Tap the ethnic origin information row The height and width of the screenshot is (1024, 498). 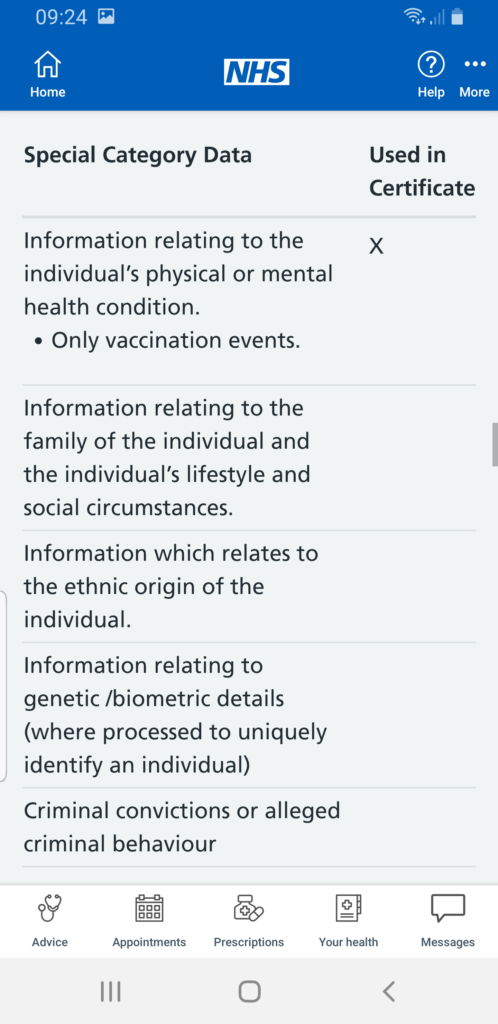click(249, 586)
